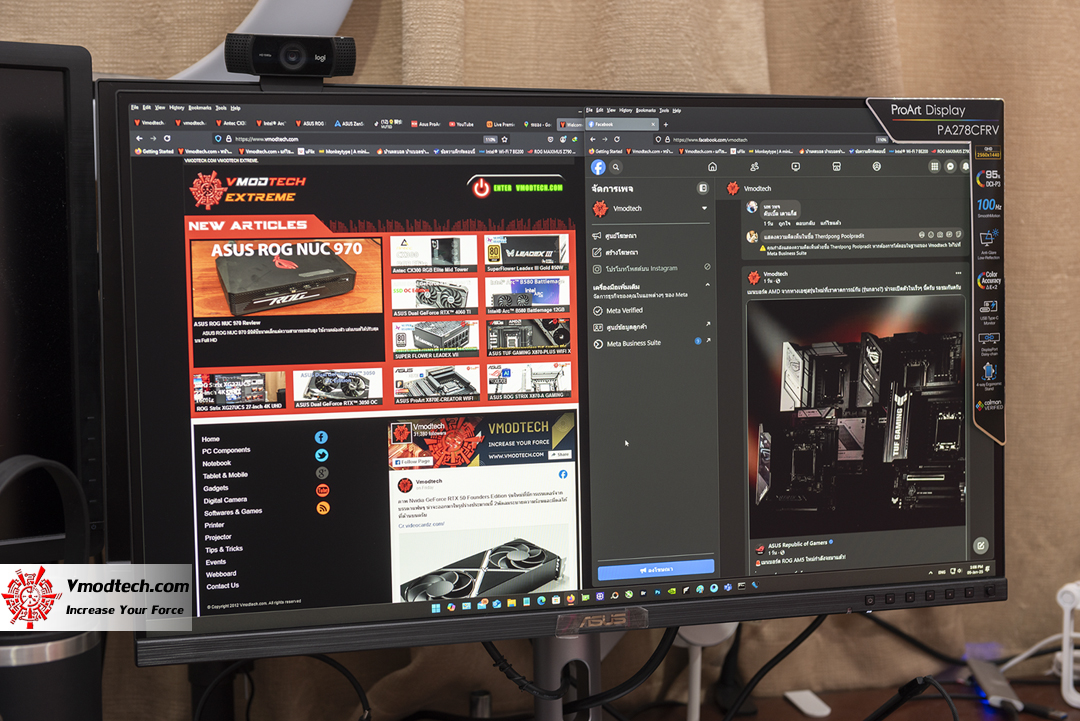Click the RSS feed icon on Vmodtech menu
Image resolution: width=1080 pixels, height=721 pixels.
[x=323, y=508]
